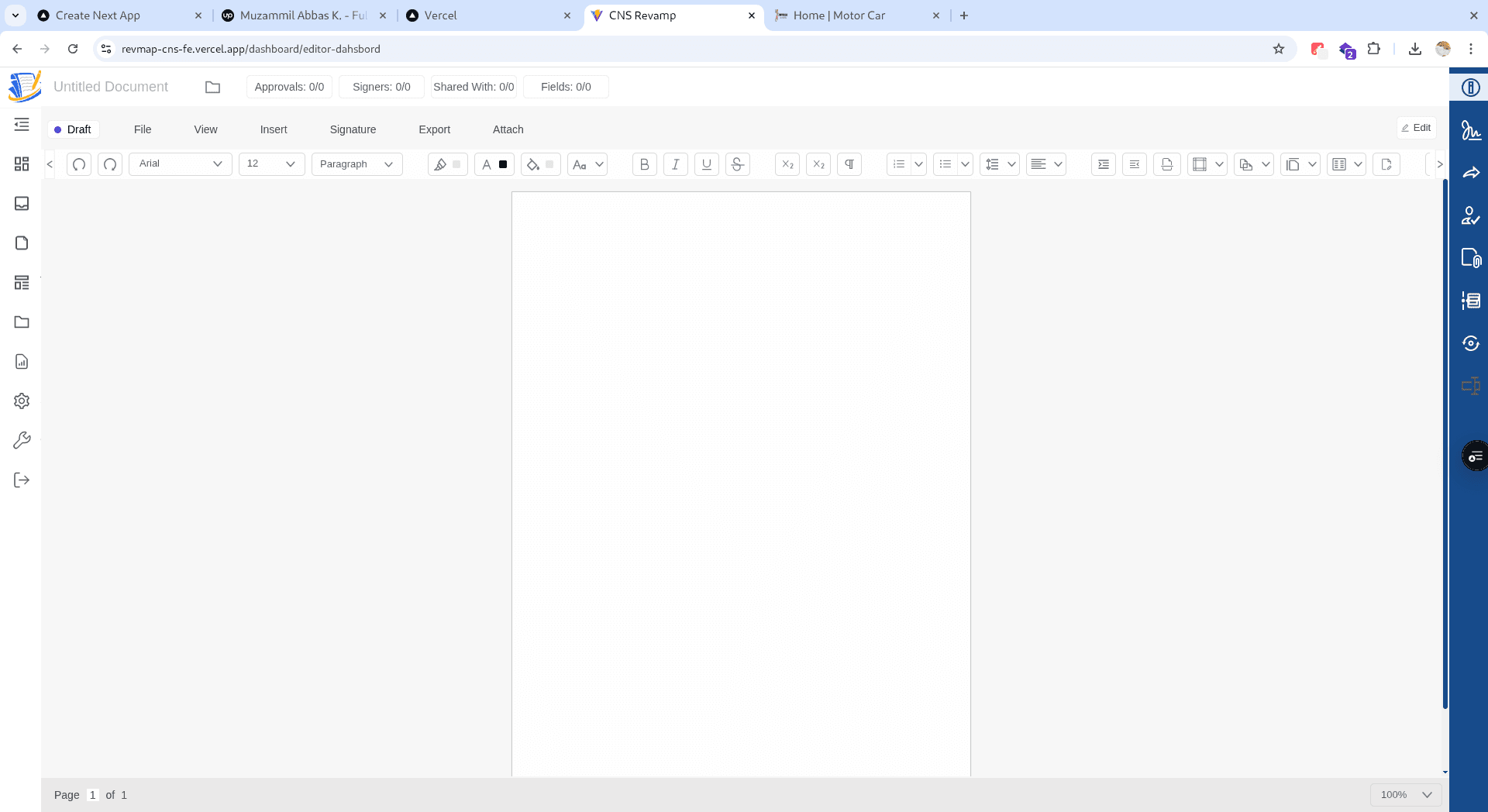
Task: Open the text alignment dropdown
Action: point(1046,164)
